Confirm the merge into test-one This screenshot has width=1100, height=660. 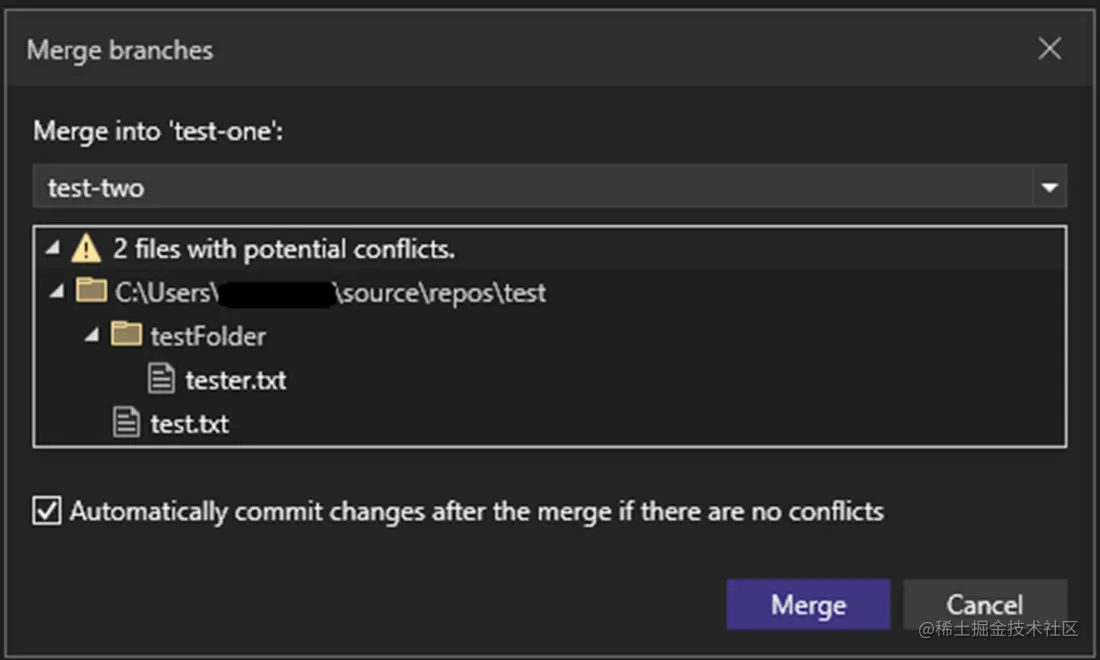(x=807, y=604)
